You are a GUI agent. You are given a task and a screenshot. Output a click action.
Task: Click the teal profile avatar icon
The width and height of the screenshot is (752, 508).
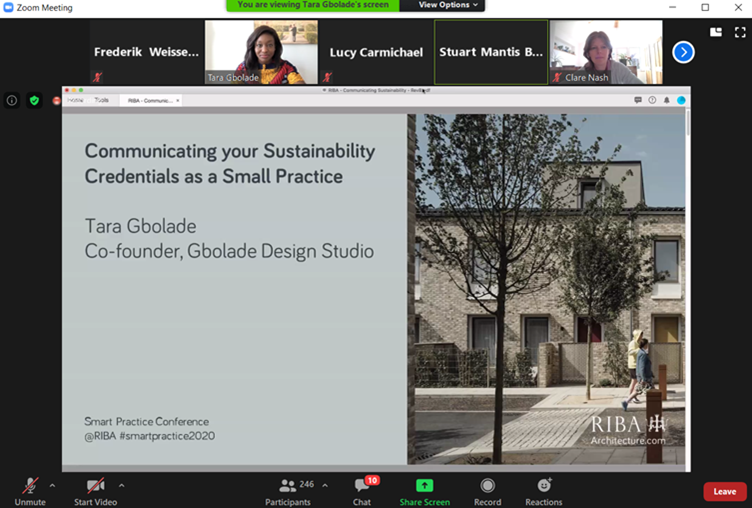click(681, 100)
